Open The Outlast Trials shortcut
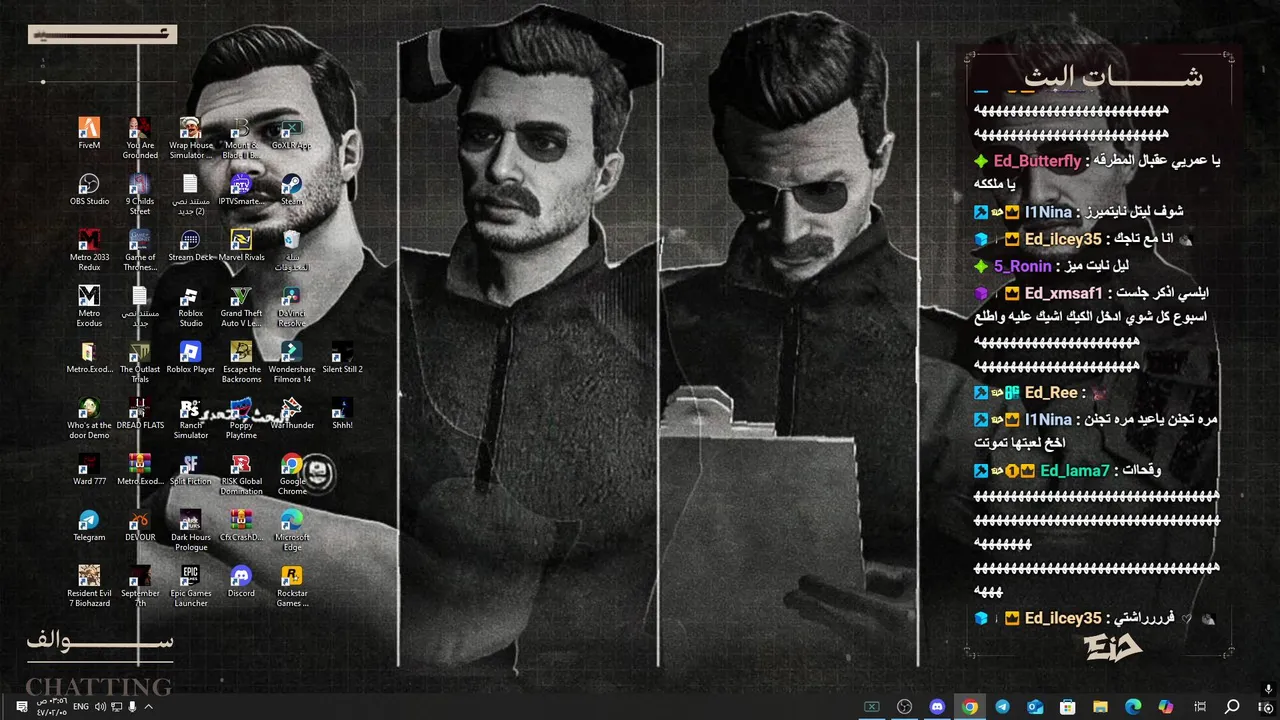The height and width of the screenshot is (720, 1280). coord(140,362)
